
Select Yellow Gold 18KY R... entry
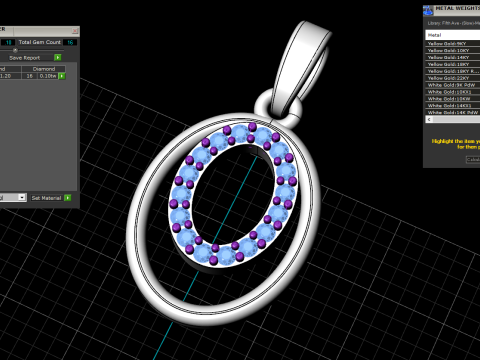tap(453, 71)
